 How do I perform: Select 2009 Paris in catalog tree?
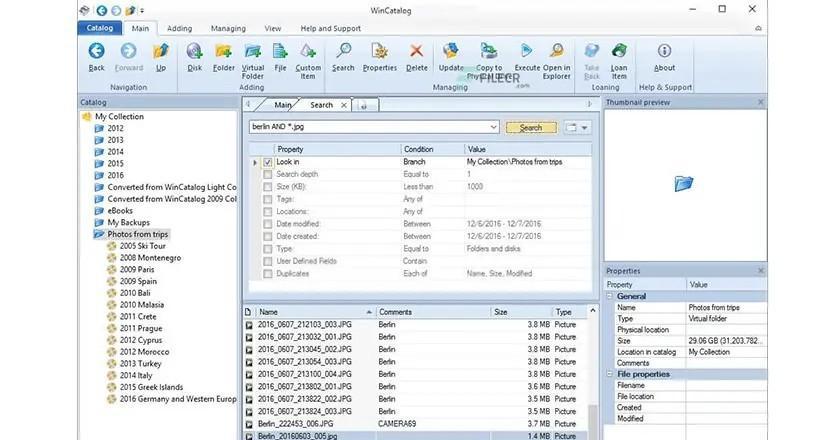click(137, 269)
